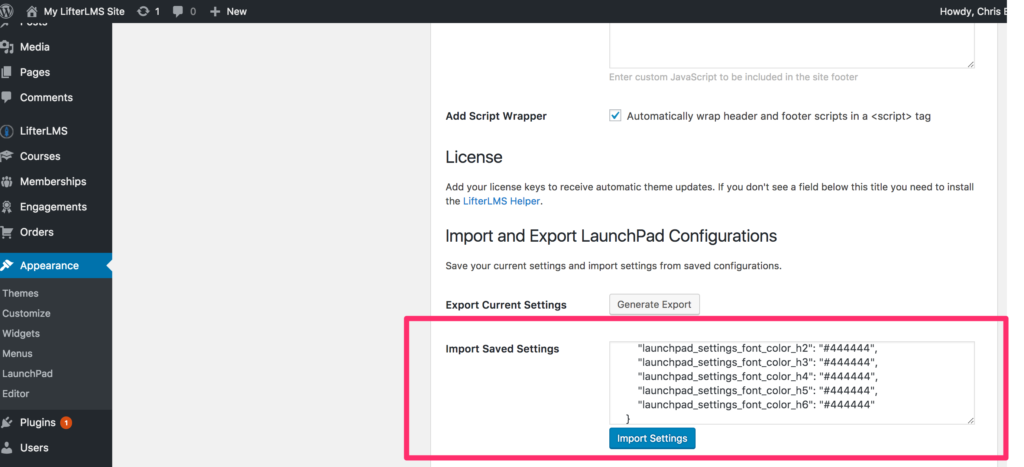
Task: Open Orders in the sidebar
Action: [x=37, y=232]
